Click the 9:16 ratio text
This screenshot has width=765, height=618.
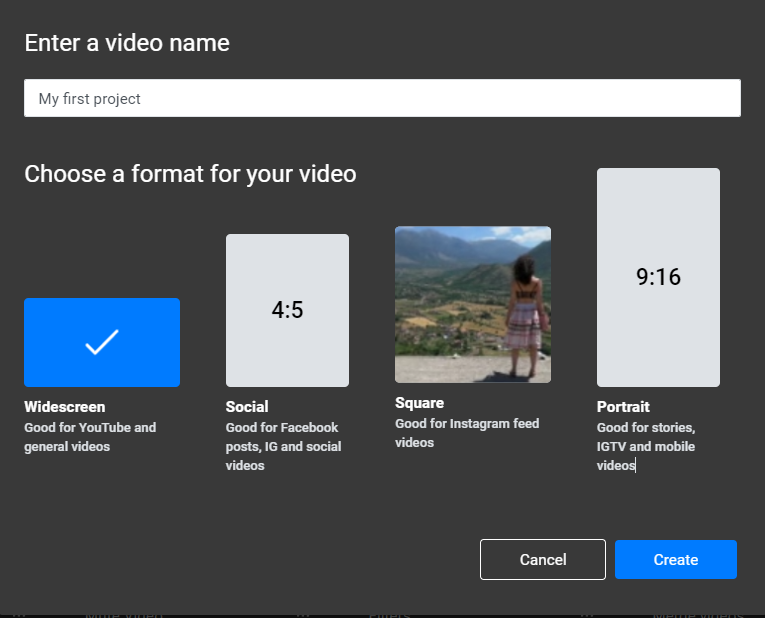pyautogui.click(x=658, y=277)
